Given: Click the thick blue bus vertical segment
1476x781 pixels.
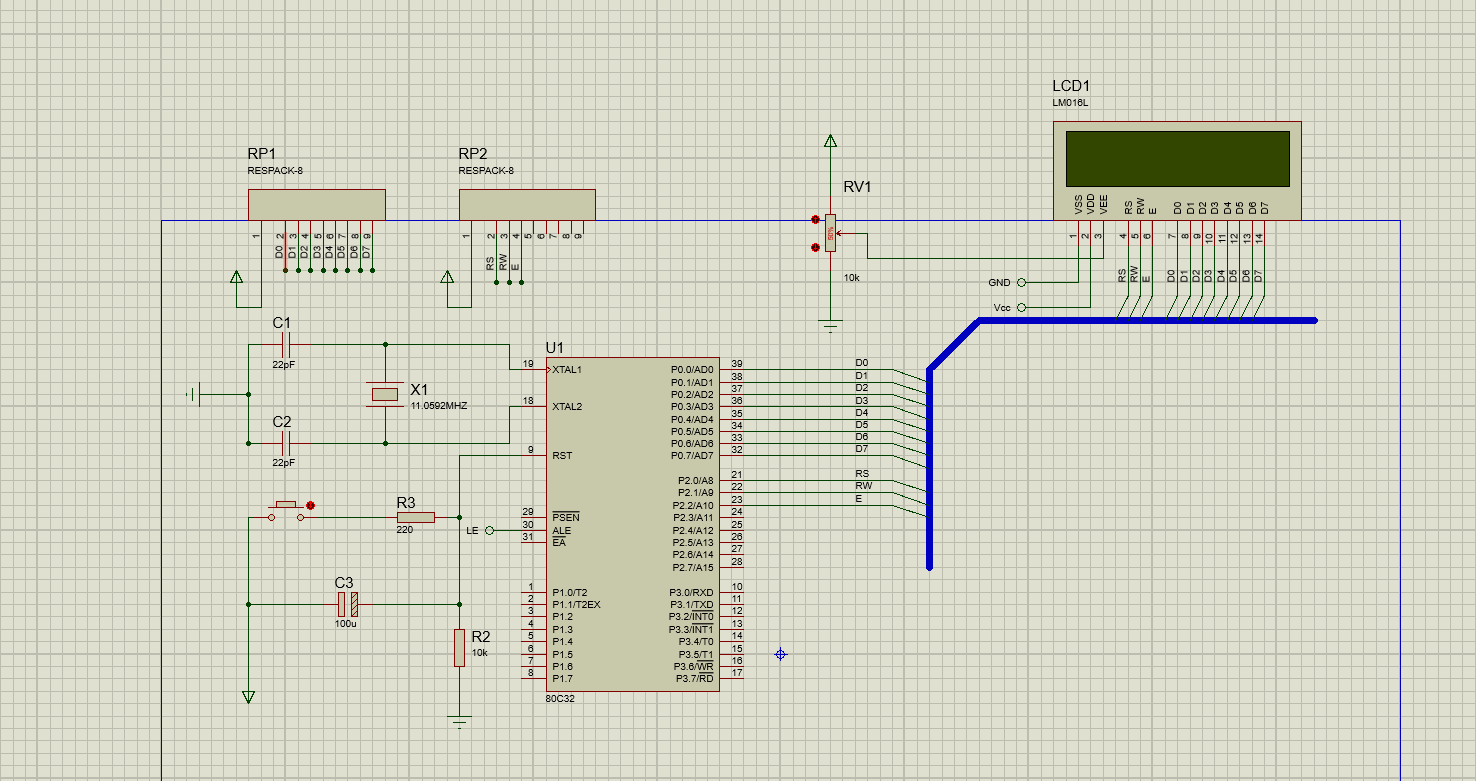Looking at the screenshot, I should click(x=929, y=468).
